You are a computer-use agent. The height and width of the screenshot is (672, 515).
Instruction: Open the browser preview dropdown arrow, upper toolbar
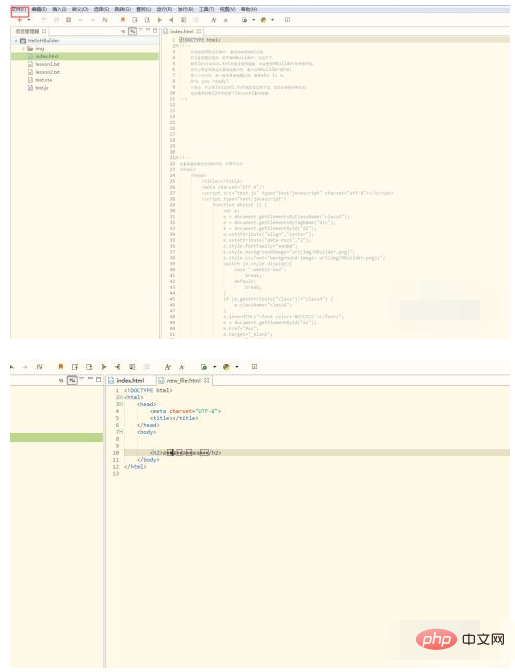click(254, 20)
